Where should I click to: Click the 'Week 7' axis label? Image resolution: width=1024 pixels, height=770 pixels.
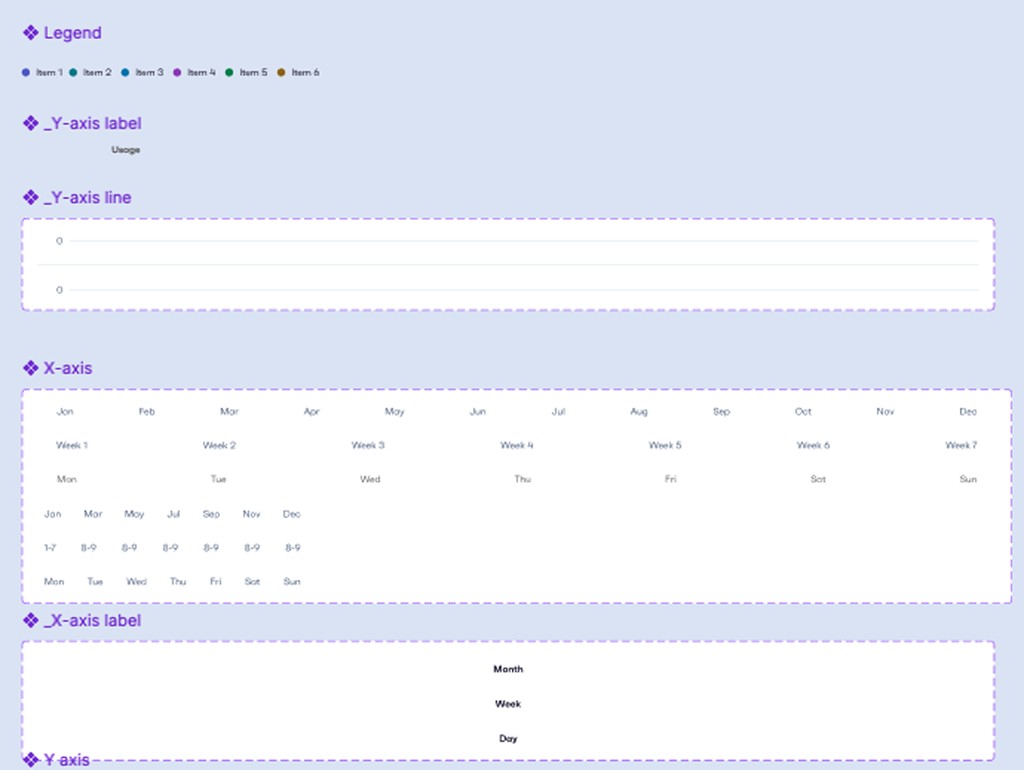[961, 445]
